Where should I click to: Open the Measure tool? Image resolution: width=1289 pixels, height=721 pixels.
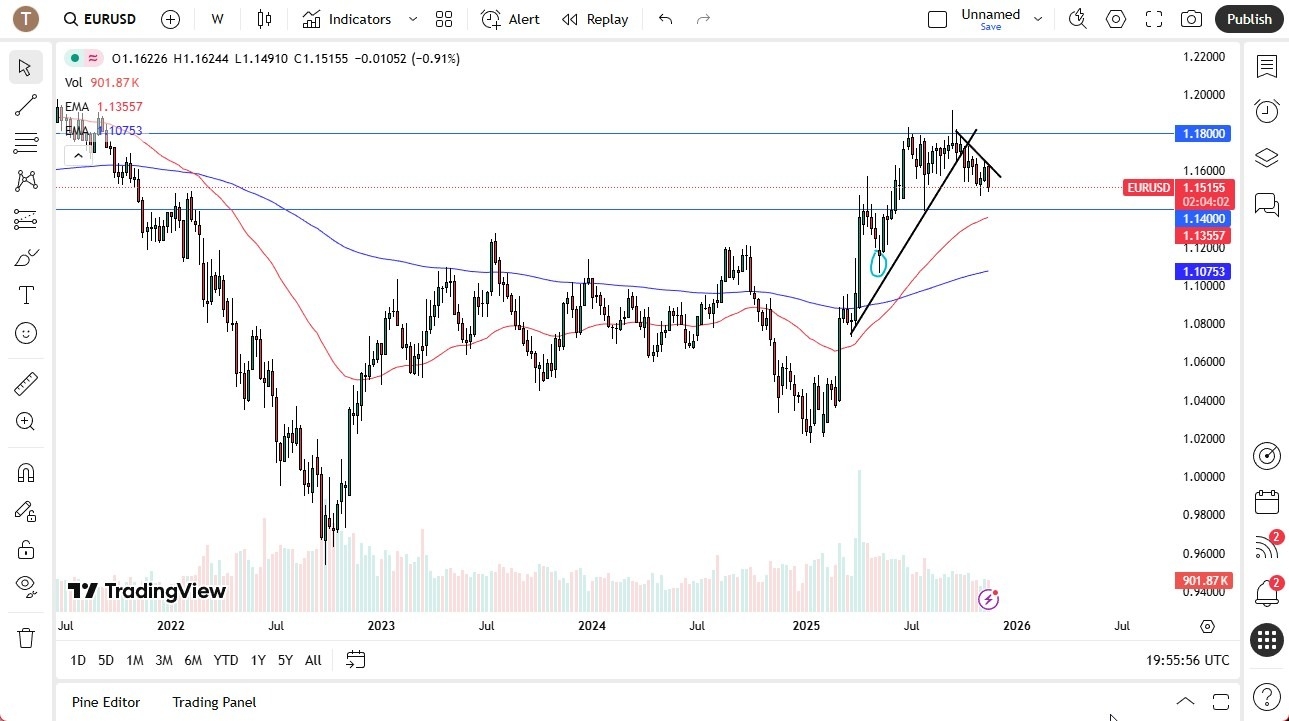click(x=25, y=383)
